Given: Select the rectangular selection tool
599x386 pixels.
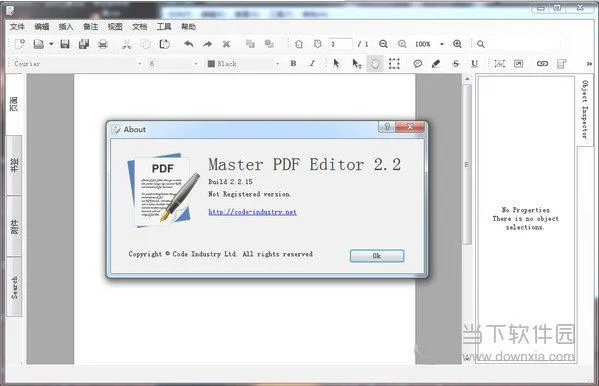Looking at the screenshot, I should click(394, 63).
